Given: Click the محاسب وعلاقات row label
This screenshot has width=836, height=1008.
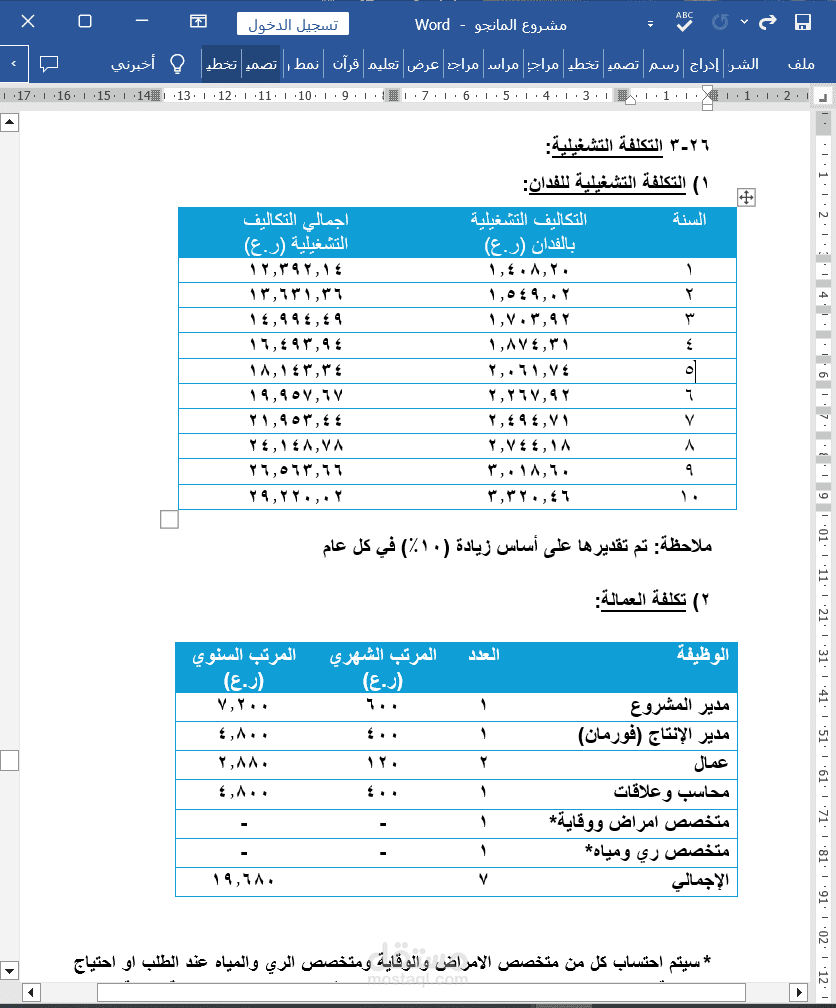Looking at the screenshot, I should (671, 792).
